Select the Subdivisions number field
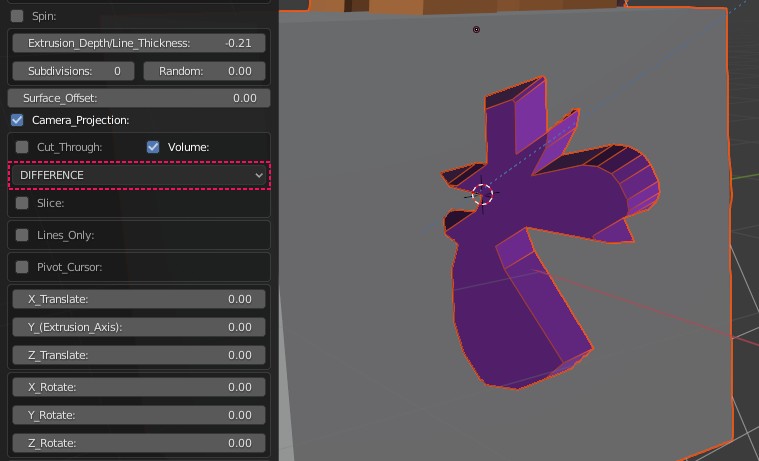 click(x=73, y=71)
